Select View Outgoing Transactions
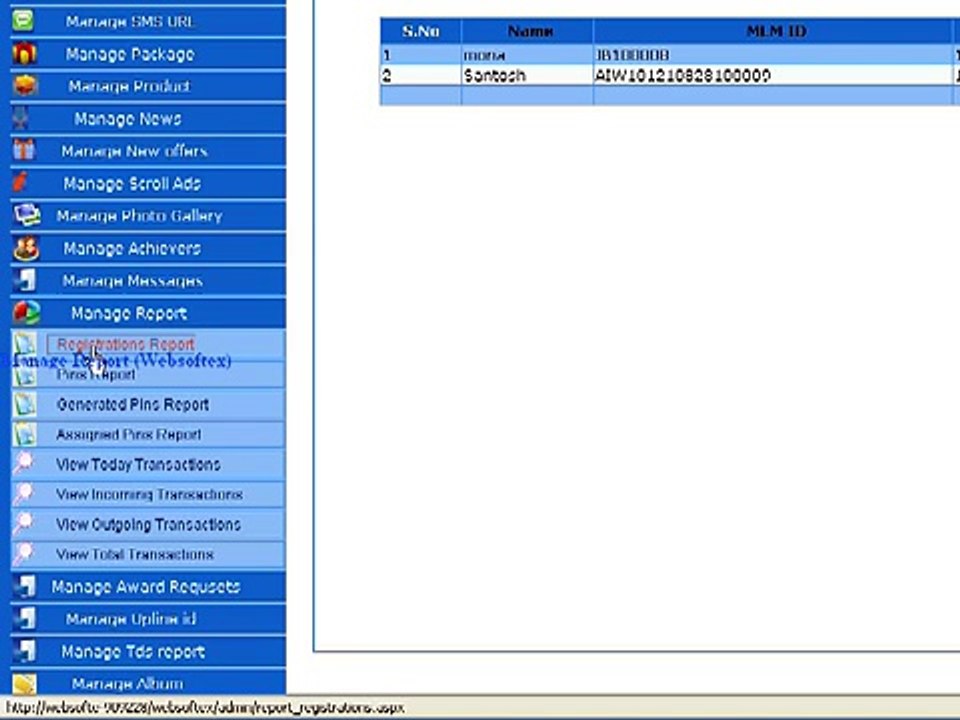This screenshot has width=960, height=720. [148, 524]
